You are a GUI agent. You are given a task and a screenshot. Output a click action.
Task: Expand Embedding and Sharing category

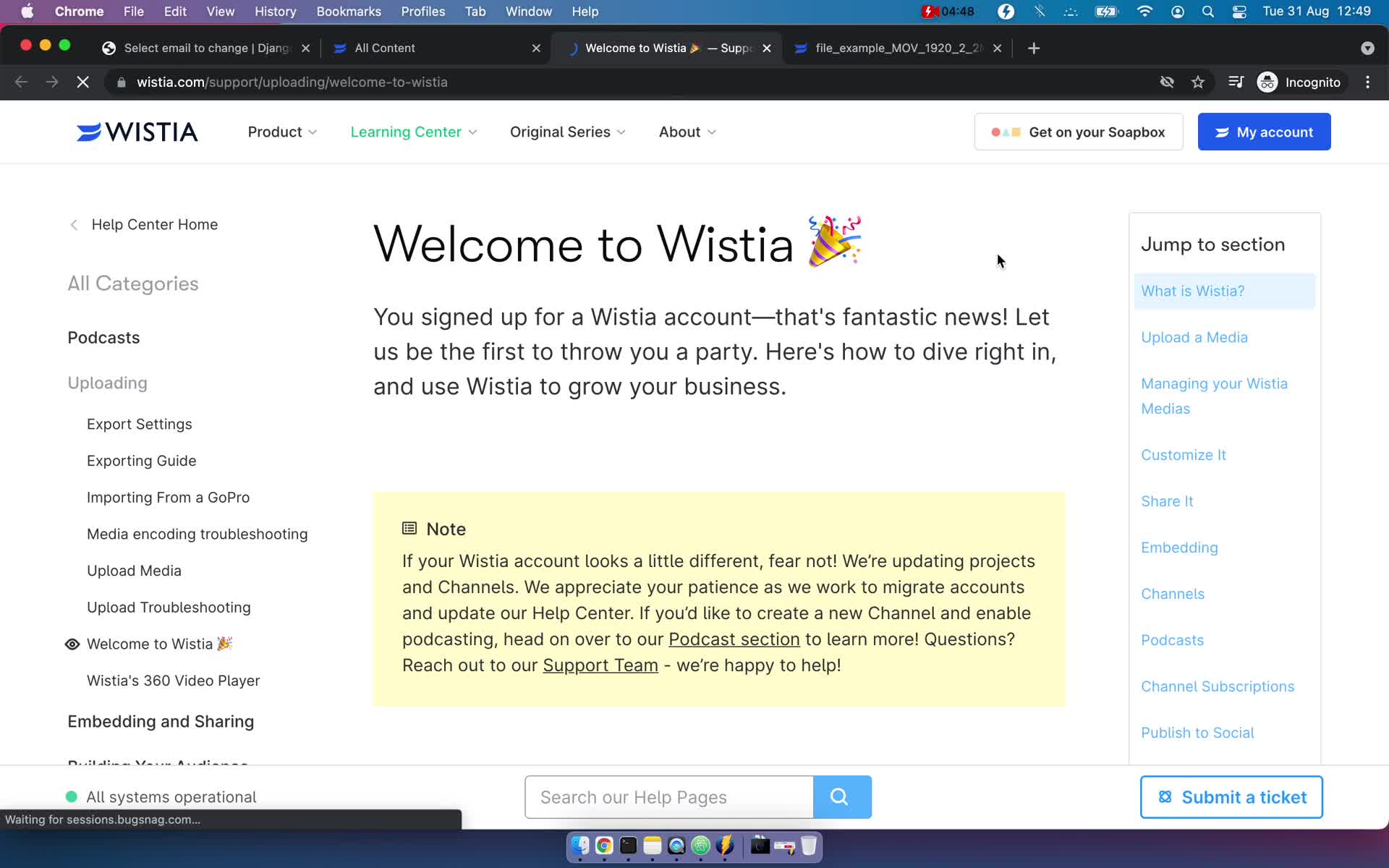[x=161, y=722]
